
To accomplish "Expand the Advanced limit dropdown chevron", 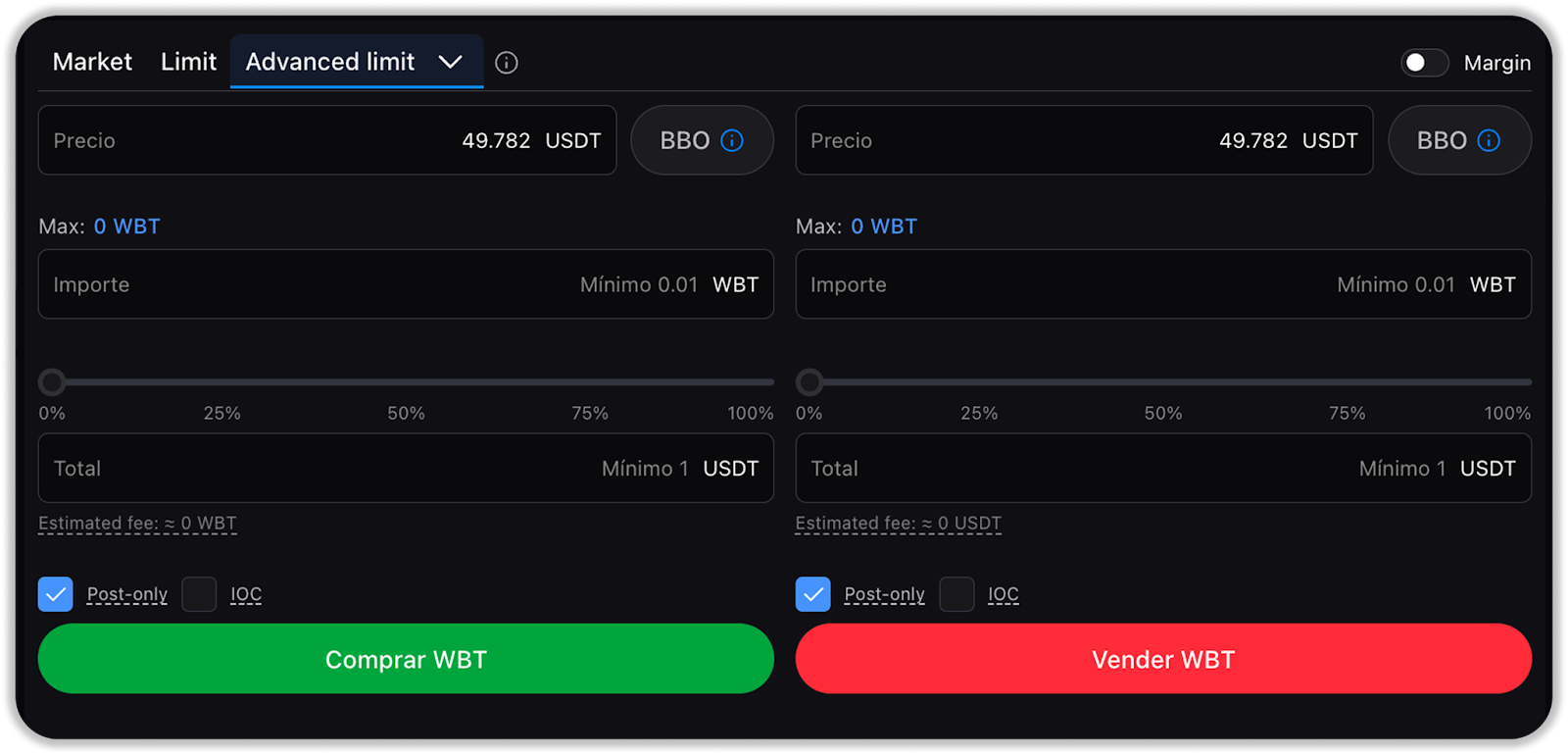I will click(x=450, y=62).
